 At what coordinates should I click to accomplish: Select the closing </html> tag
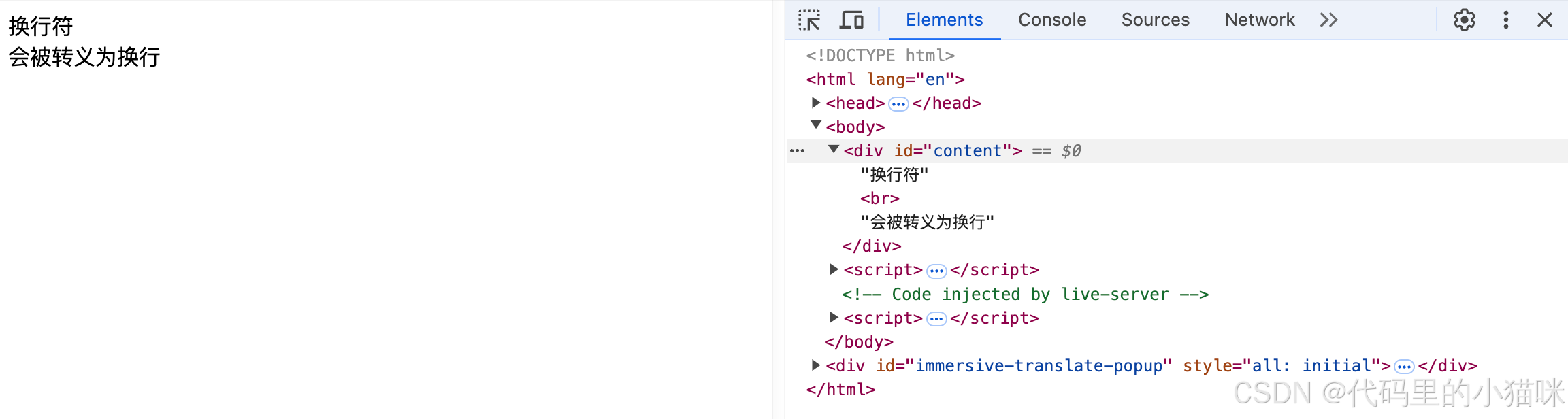841,389
